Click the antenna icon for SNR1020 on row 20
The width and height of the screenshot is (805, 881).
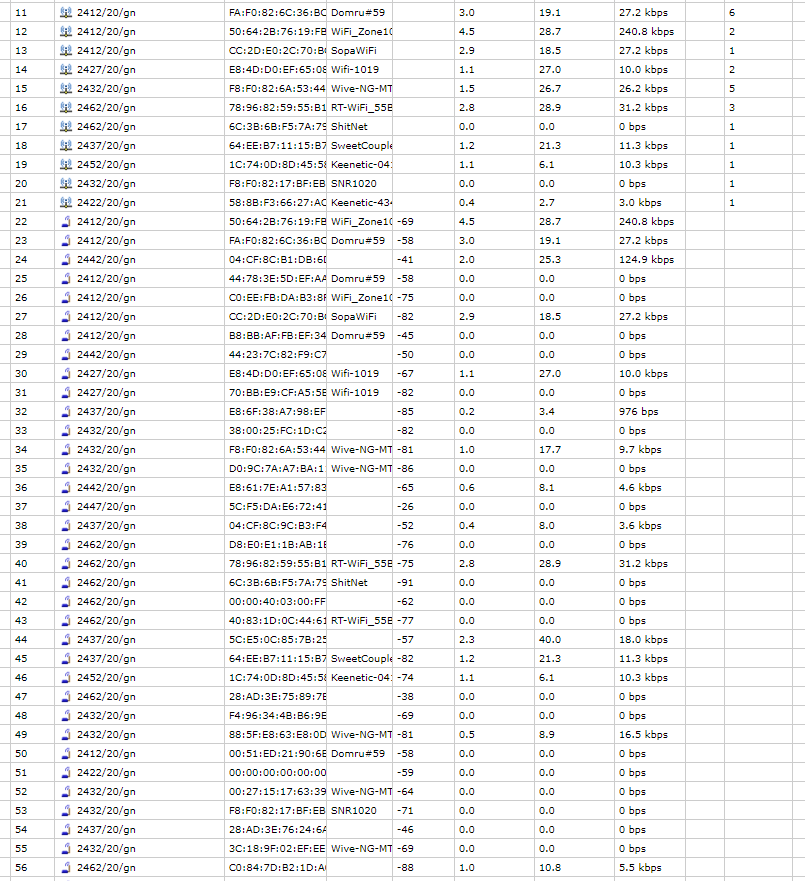click(63, 183)
